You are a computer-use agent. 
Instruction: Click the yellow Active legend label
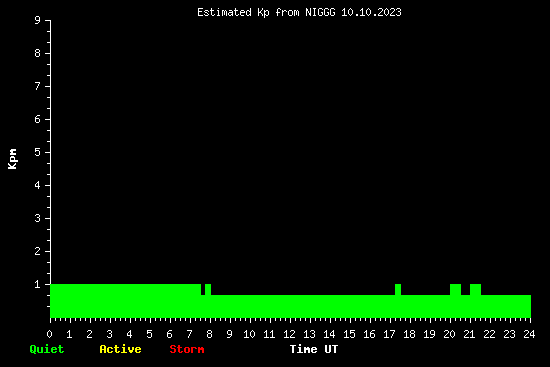[x=120, y=349]
